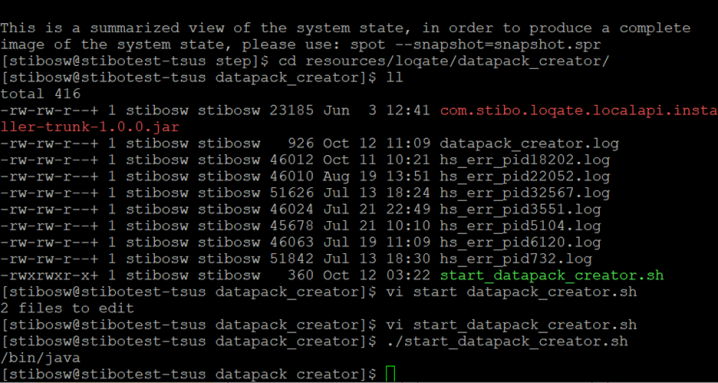Click the 'vi start datapack_creator.sh' command with space
Image resolution: width=718 pixels, height=383 pixels.
pos(511,291)
